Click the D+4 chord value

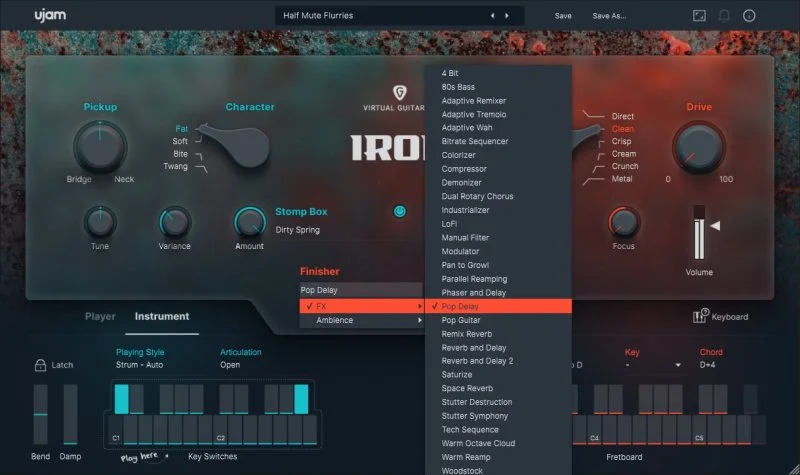click(707, 365)
